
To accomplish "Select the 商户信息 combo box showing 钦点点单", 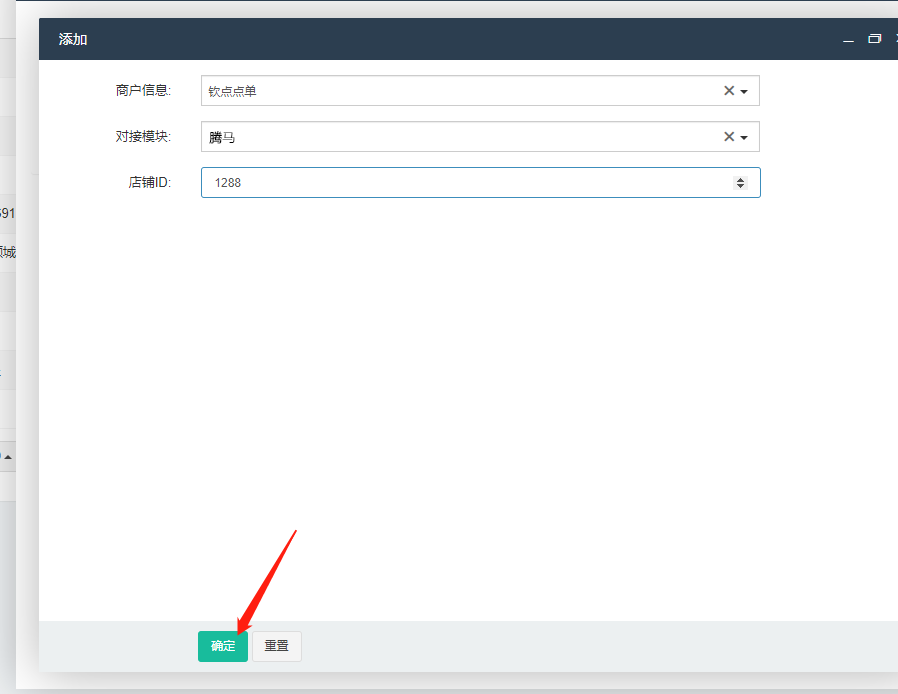I will point(480,90).
